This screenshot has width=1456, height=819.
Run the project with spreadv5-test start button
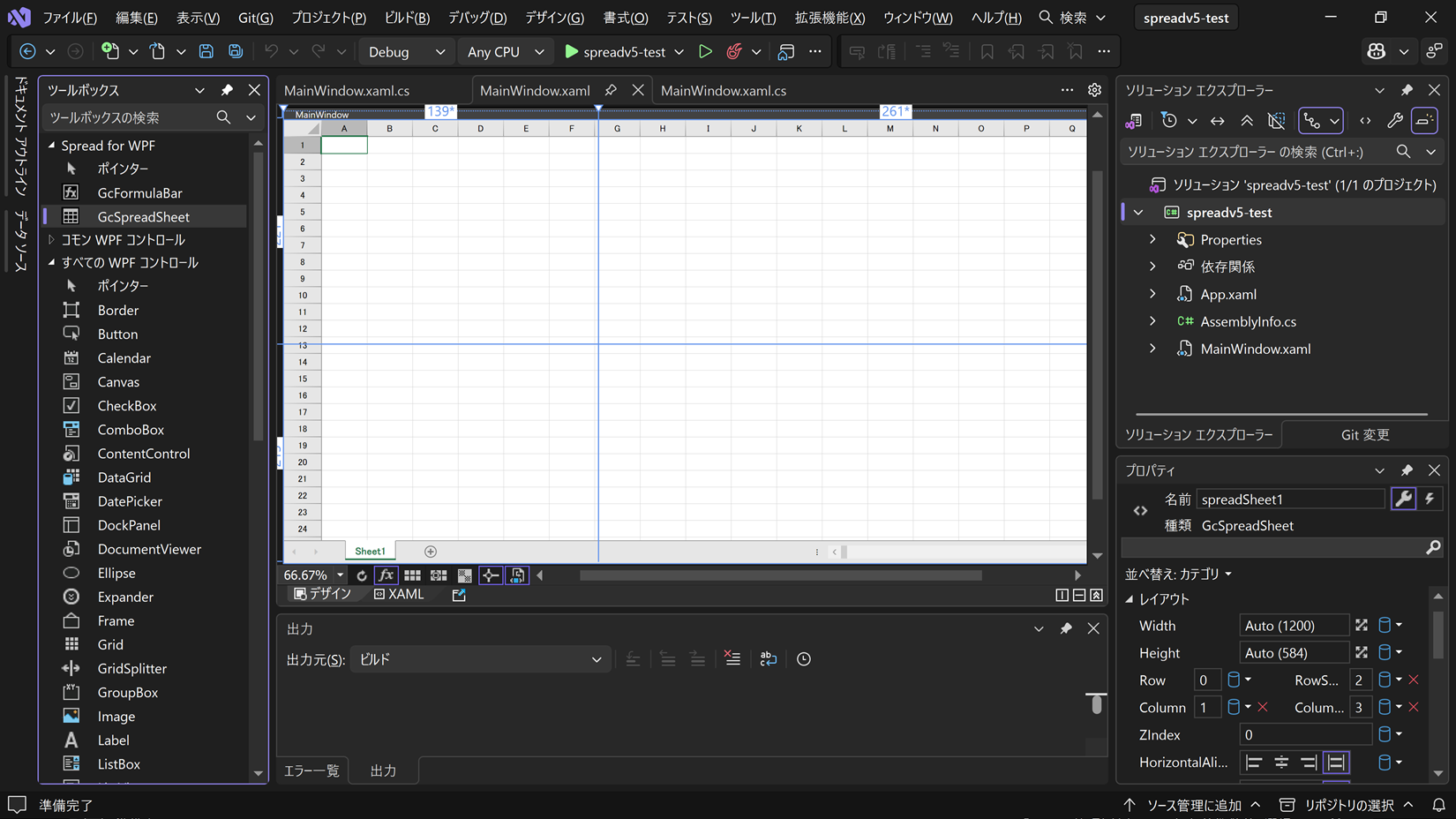[616, 52]
